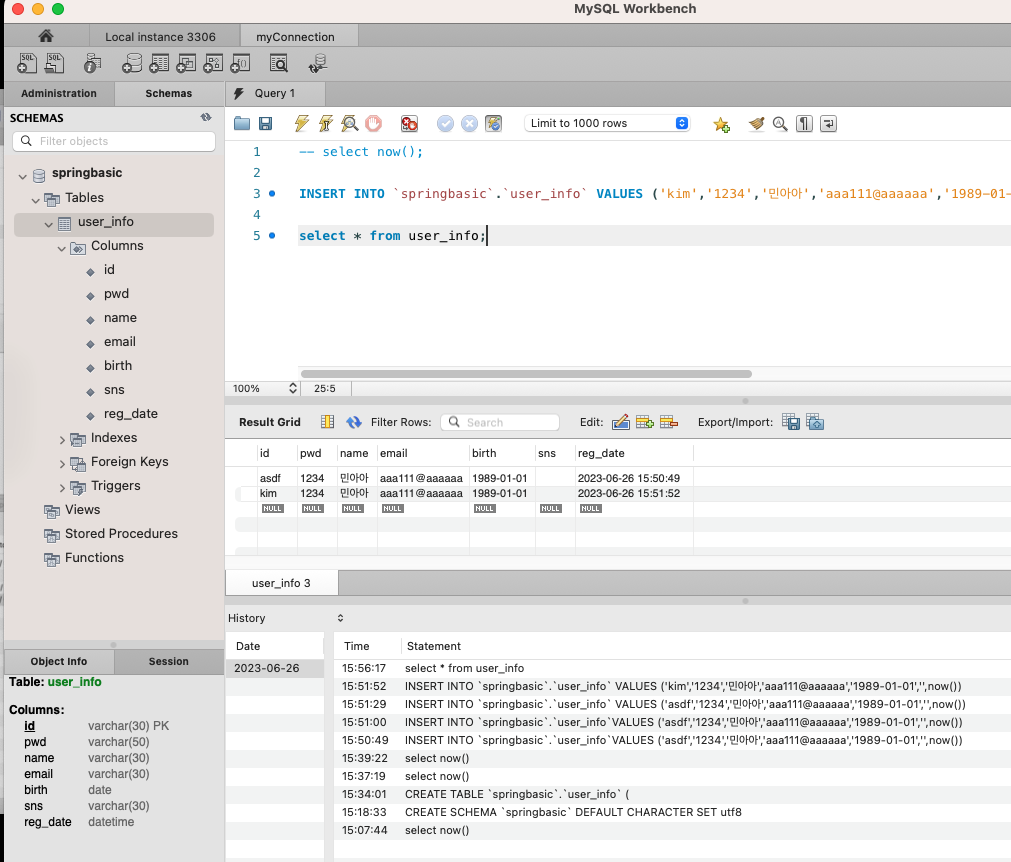Switch to Session tab
The width and height of the screenshot is (1011, 862).
tap(169, 661)
